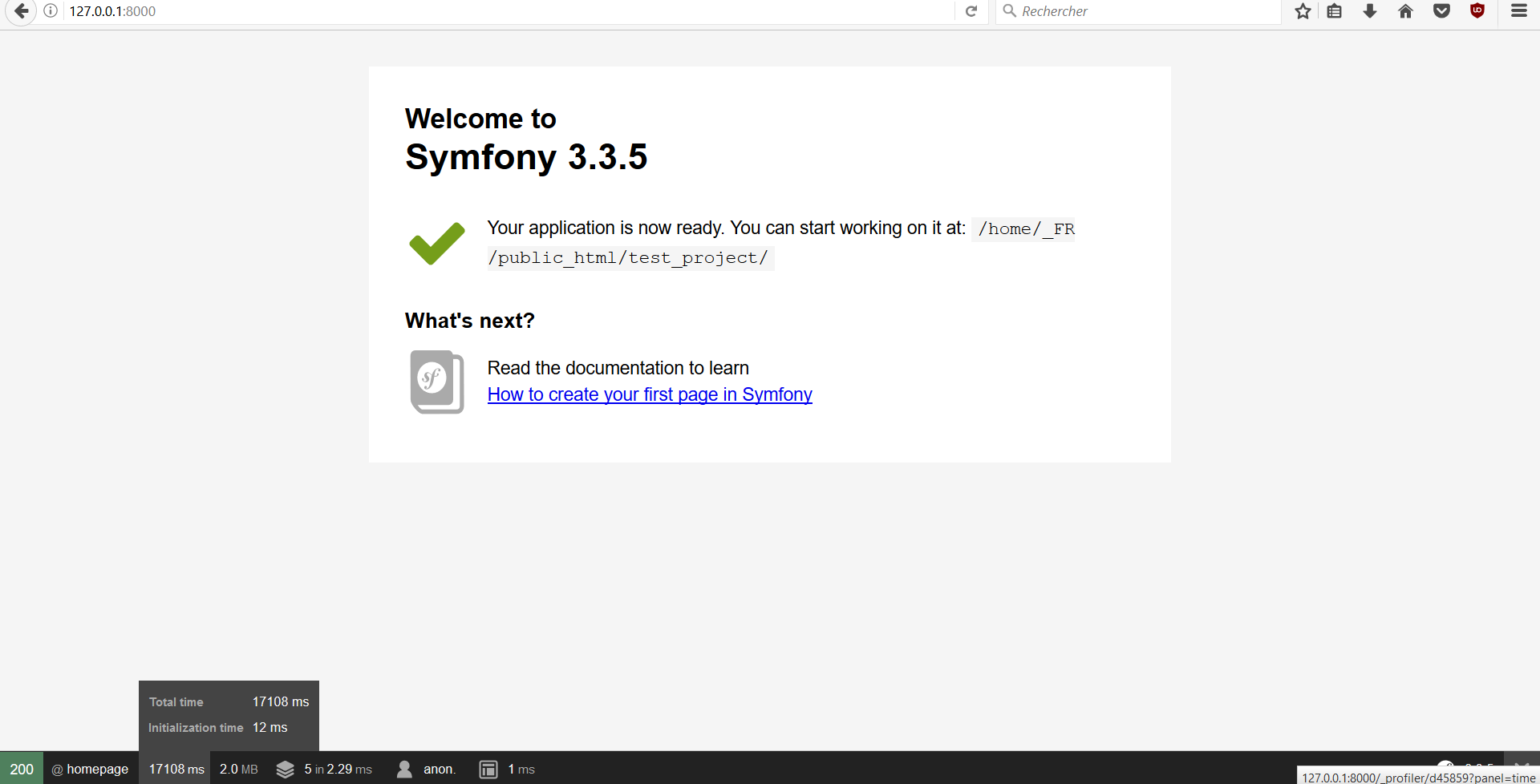1540x784 pixels.
Task: Open the Twig template icon in toolbar
Action: pyautogui.click(x=488, y=770)
